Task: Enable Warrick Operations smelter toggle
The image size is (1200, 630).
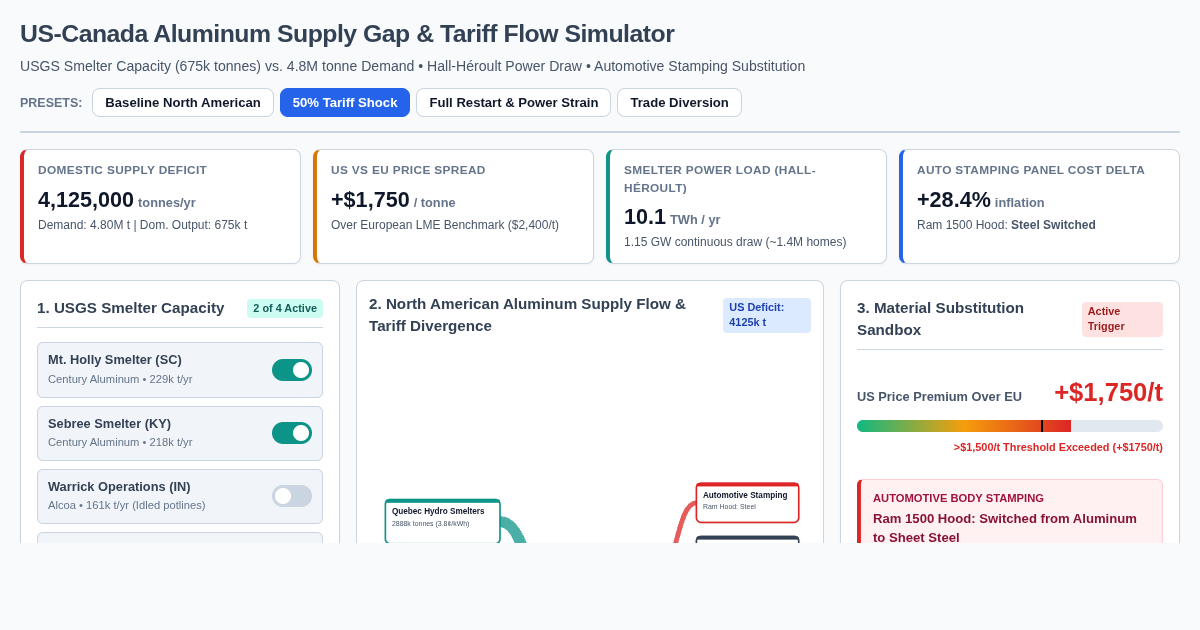Action: click(292, 496)
